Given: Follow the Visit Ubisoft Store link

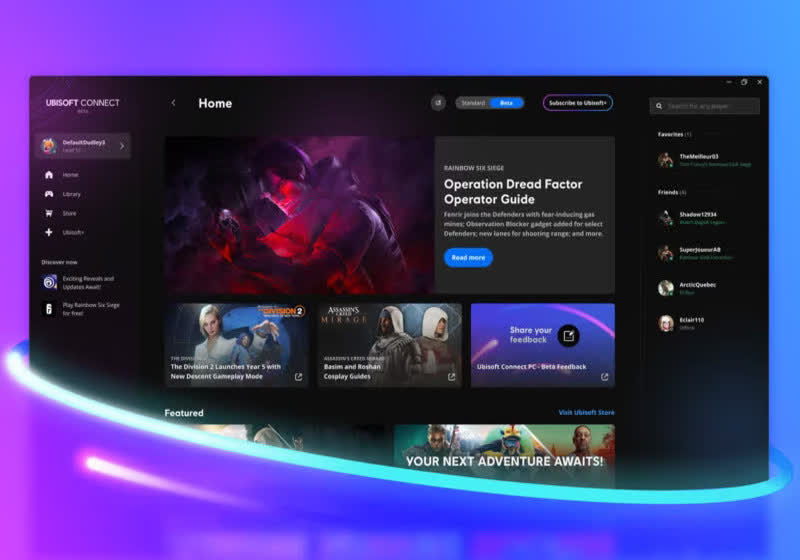Looking at the screenshot, I should 586,413.
